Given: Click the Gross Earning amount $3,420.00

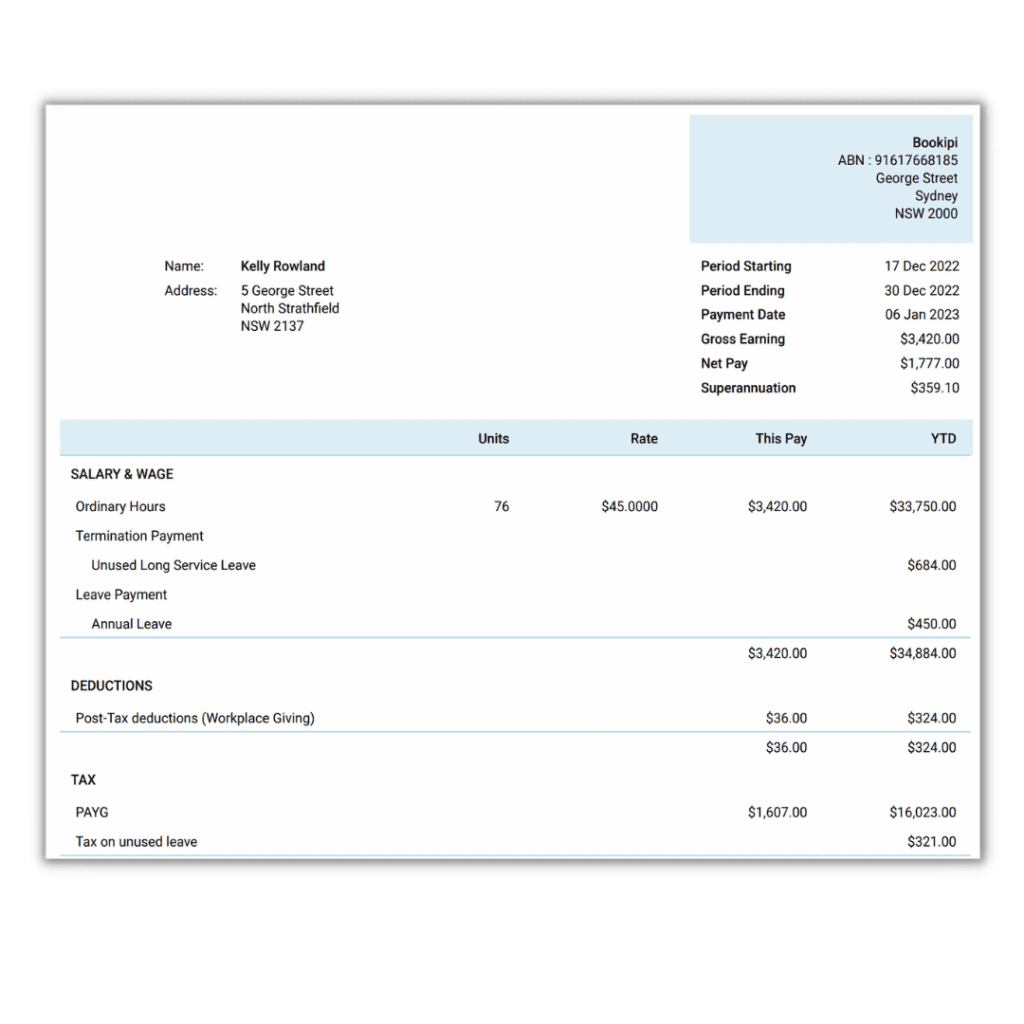Looking at the screenshot, I should 929,339.
